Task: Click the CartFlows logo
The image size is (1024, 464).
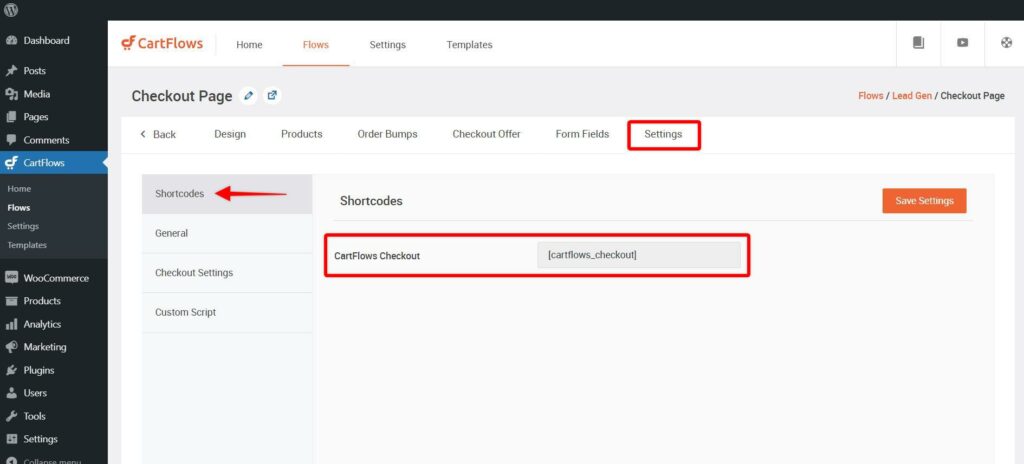Action: click(162, 43)
